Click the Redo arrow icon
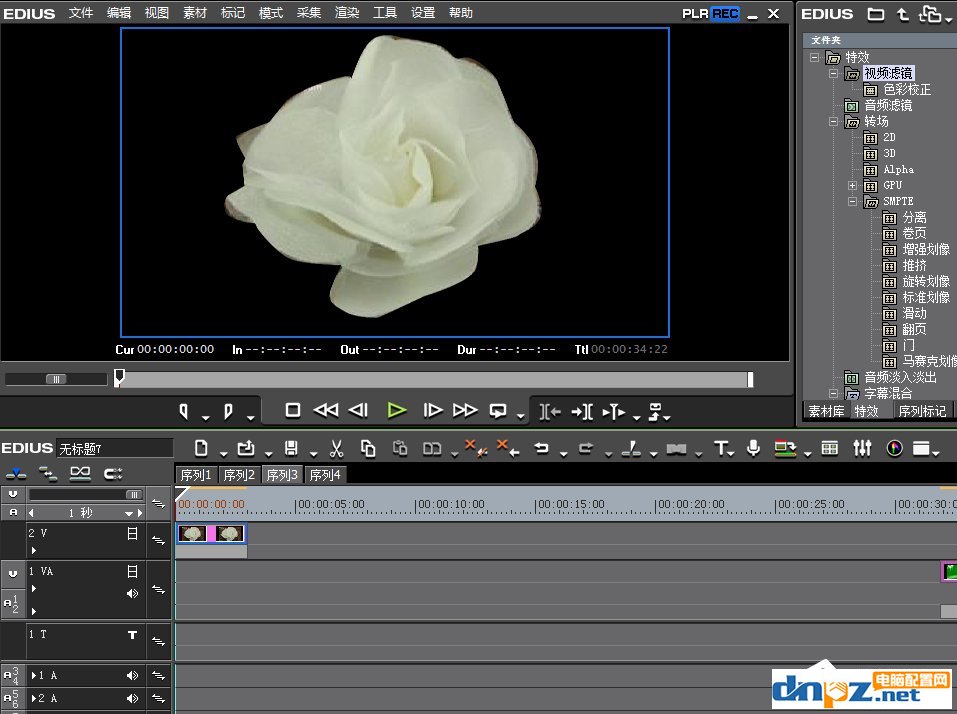Screen dimensions: 957x714 [x=586, y=449]
